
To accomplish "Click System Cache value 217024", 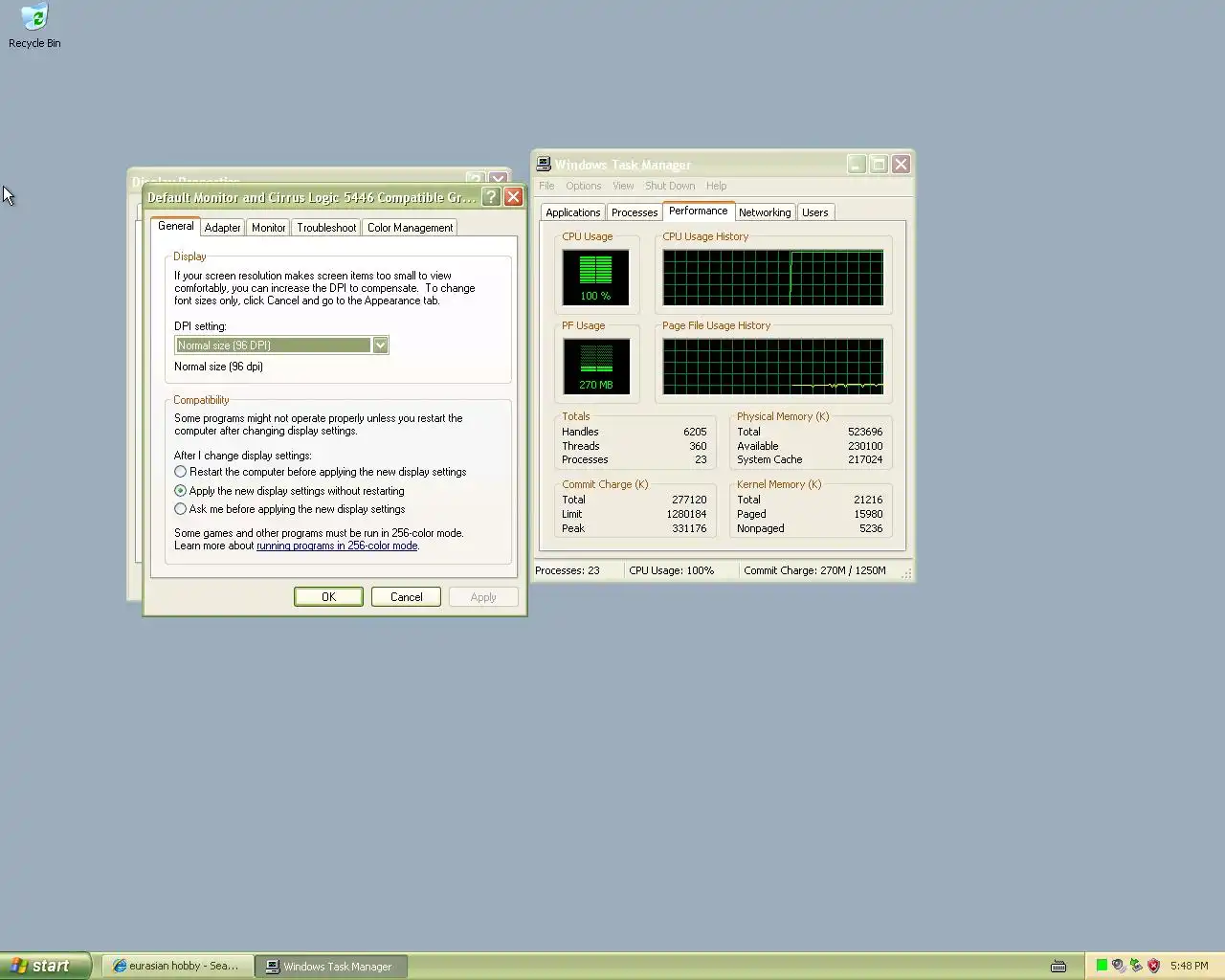I will (865, 459).
